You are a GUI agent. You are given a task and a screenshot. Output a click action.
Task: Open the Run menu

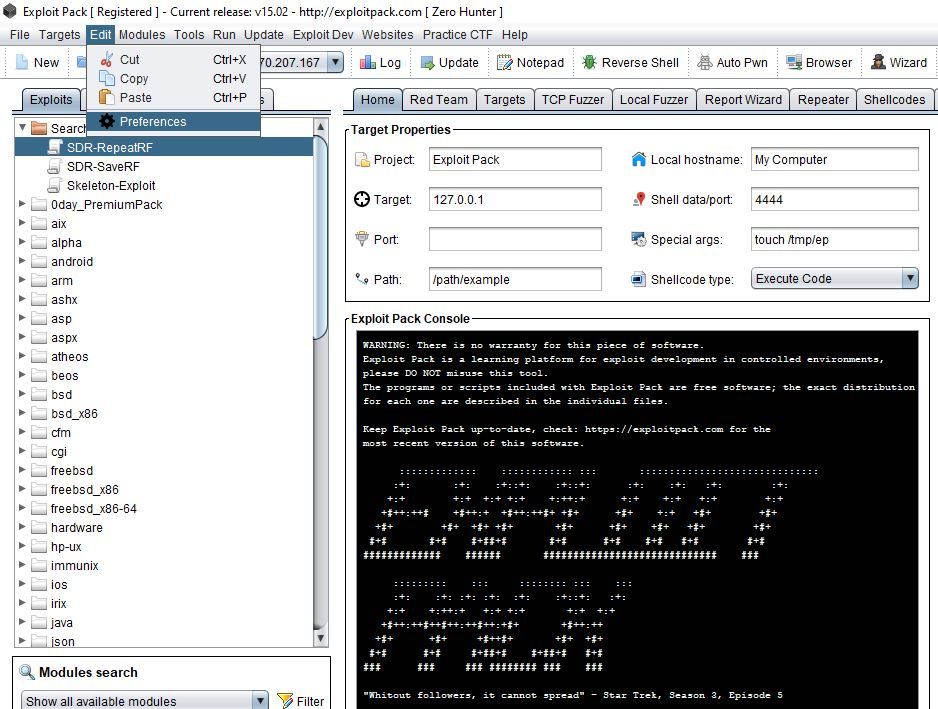click(x=224, y=35)
